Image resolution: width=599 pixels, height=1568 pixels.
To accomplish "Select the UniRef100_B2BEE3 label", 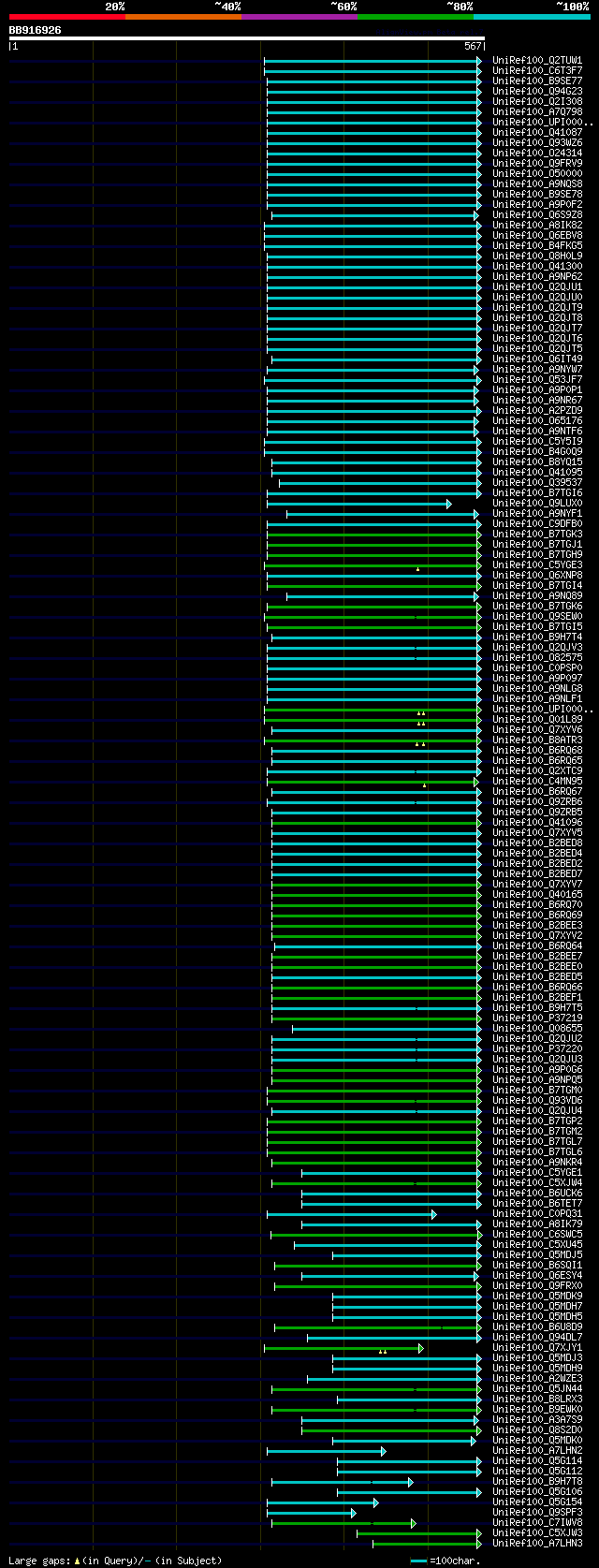I will click(x=537, y=925).
